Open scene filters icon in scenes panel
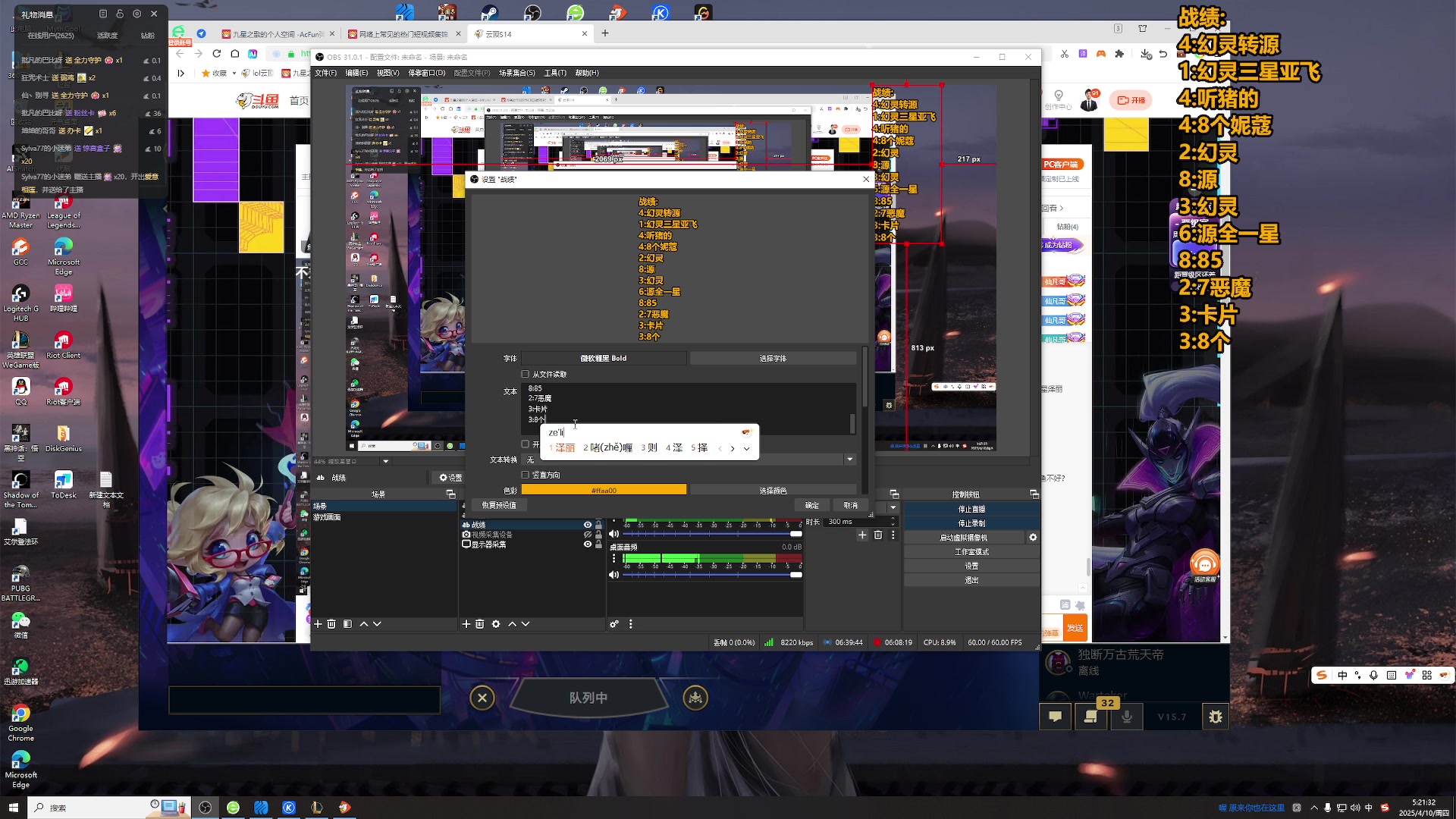This screenshot has height=819, width=1456. 347,624
